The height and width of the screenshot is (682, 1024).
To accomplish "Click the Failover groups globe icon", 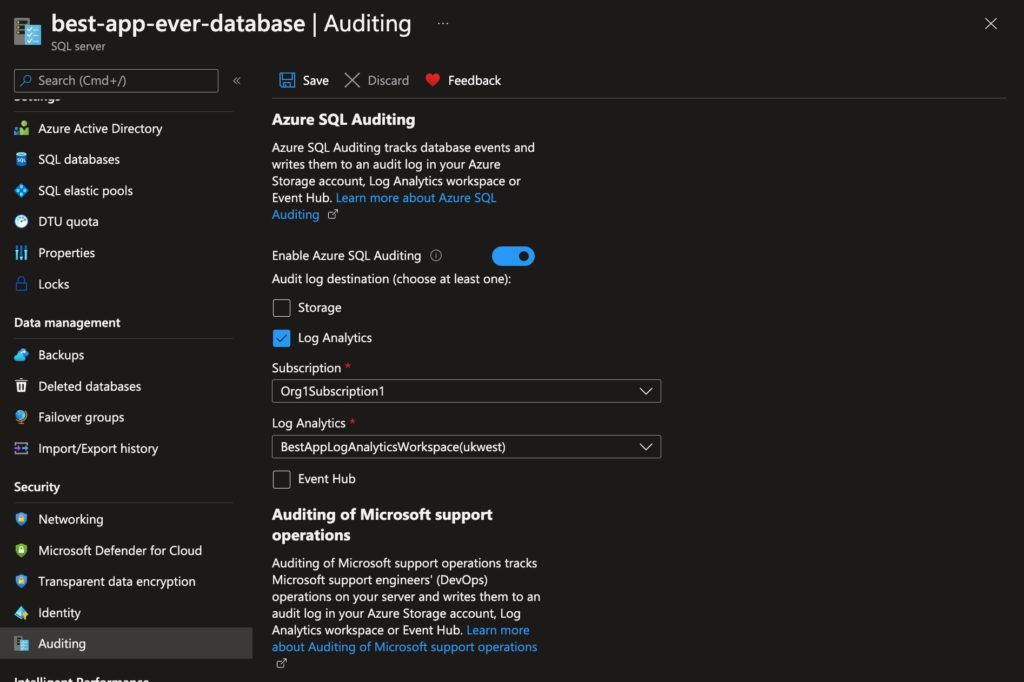I will pos(22,417).
